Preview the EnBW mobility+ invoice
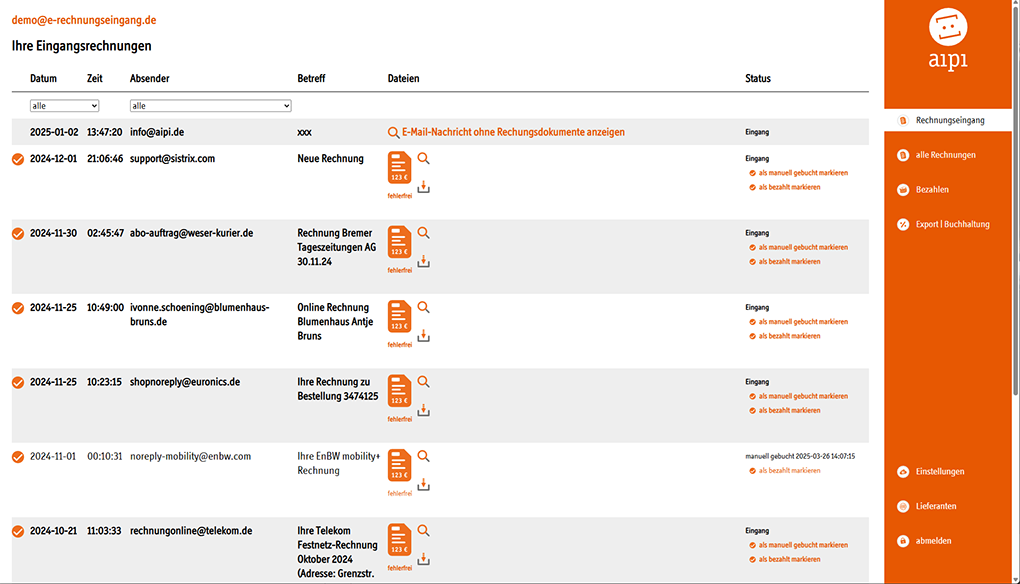 [x=423, y=456]
